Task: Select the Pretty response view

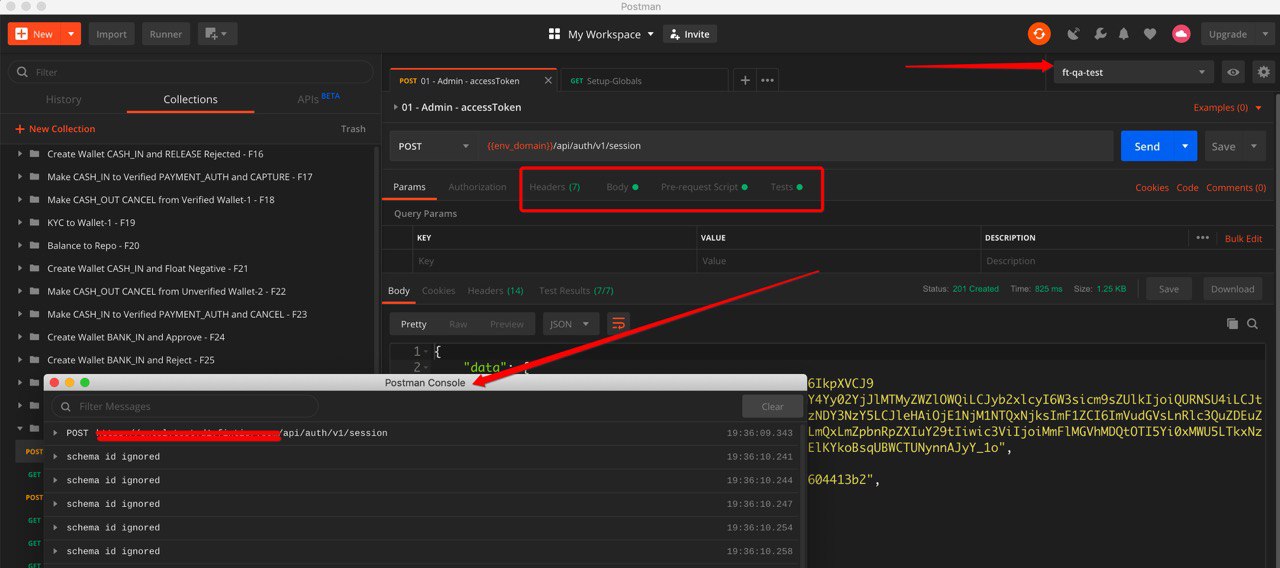Action: [x=414, y=324]
